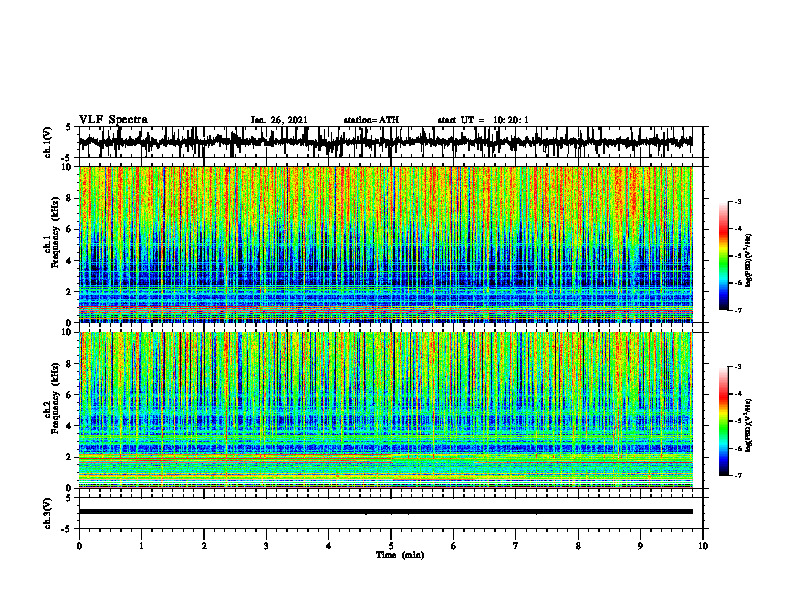Click inside the ch.2 spectrogram panel
This screenshot has width=792, height=612.
click(x=386, y=410)
